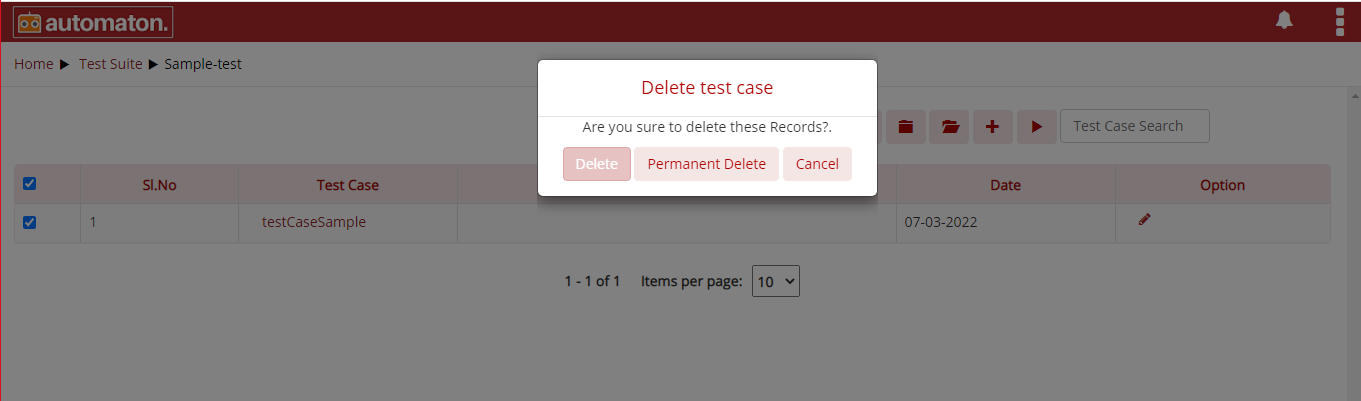Open the vertical three-dot menu
This screenshot has height=401, width=1361.
point(1340,21)
